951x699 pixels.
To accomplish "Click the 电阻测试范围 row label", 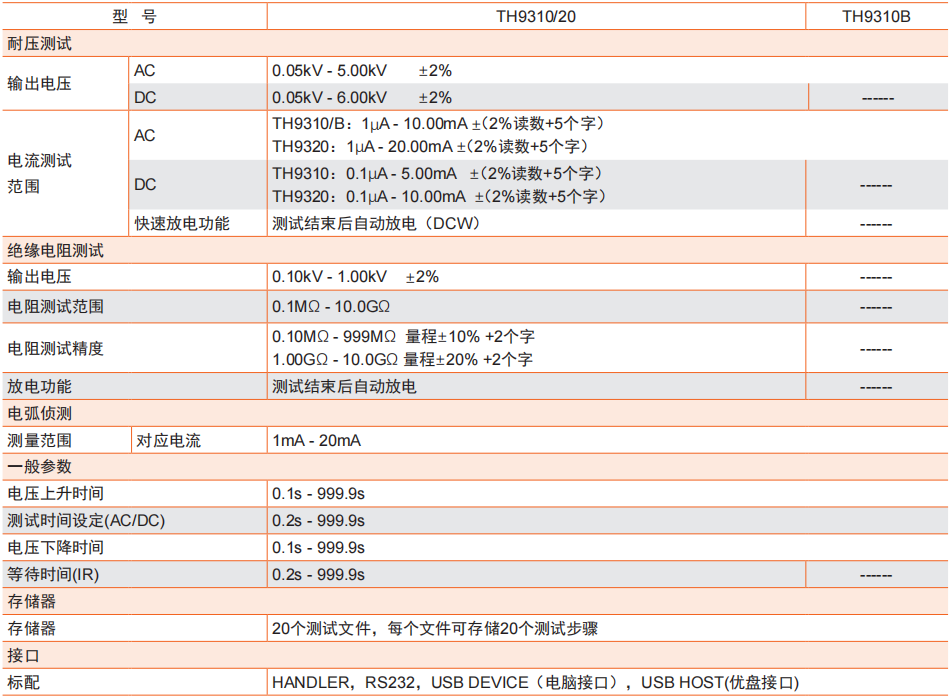I will point(56,306).
